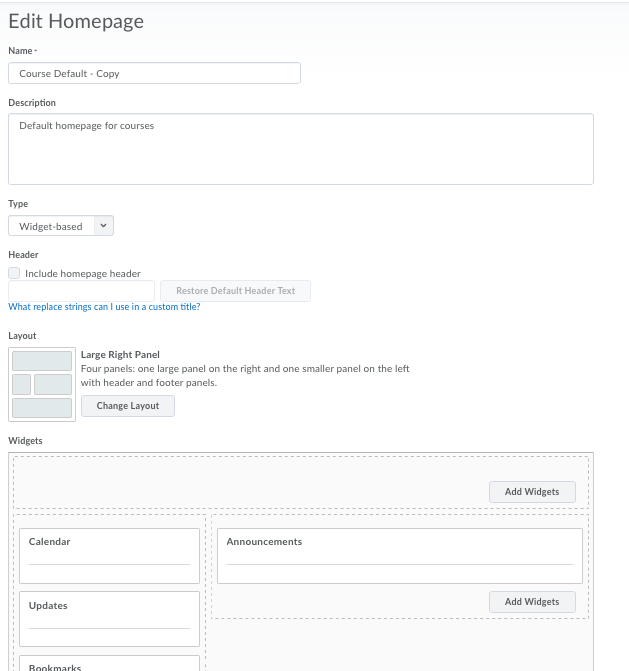Click the Name field with Course Default - Copy
This screenshot has height=671, width=629.
coord(154,73)
